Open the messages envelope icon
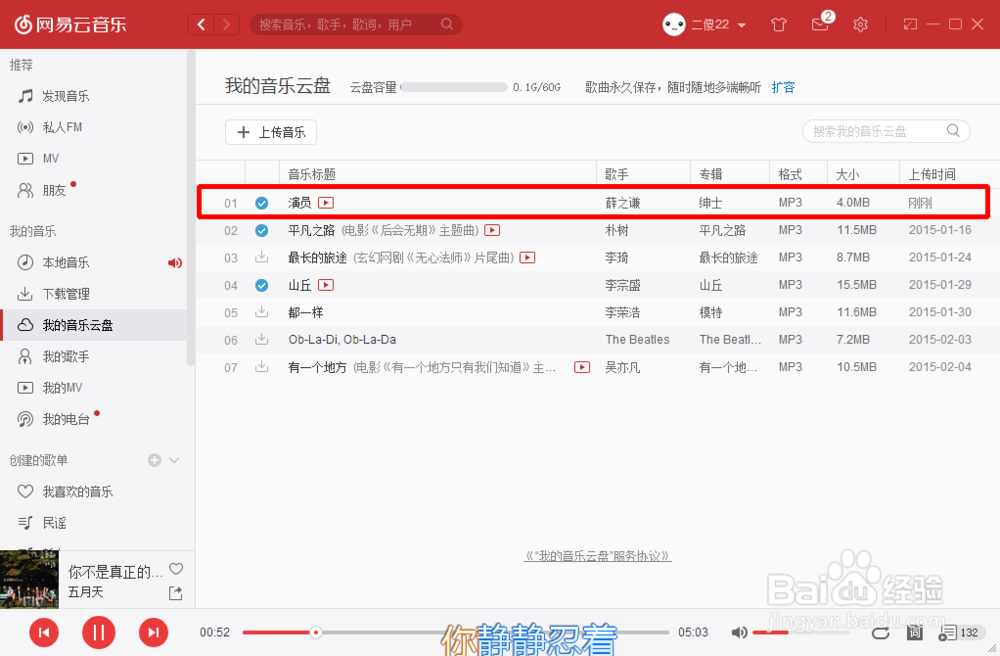The image size is (1000, 656). point(820,25)
